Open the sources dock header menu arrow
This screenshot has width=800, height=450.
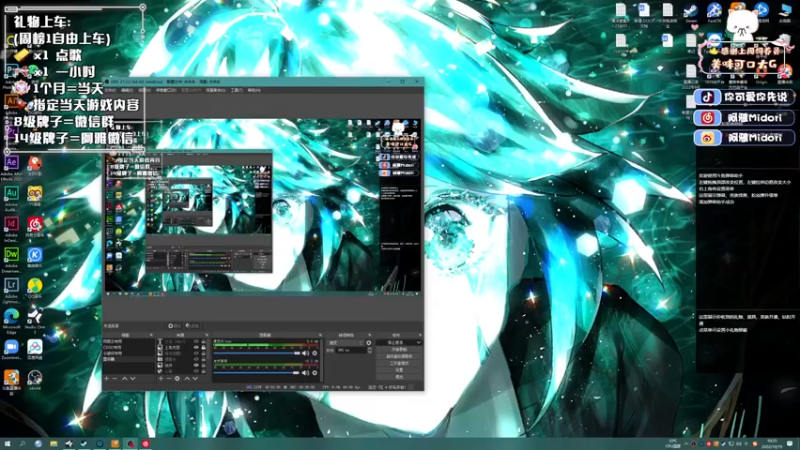(207, 335)
